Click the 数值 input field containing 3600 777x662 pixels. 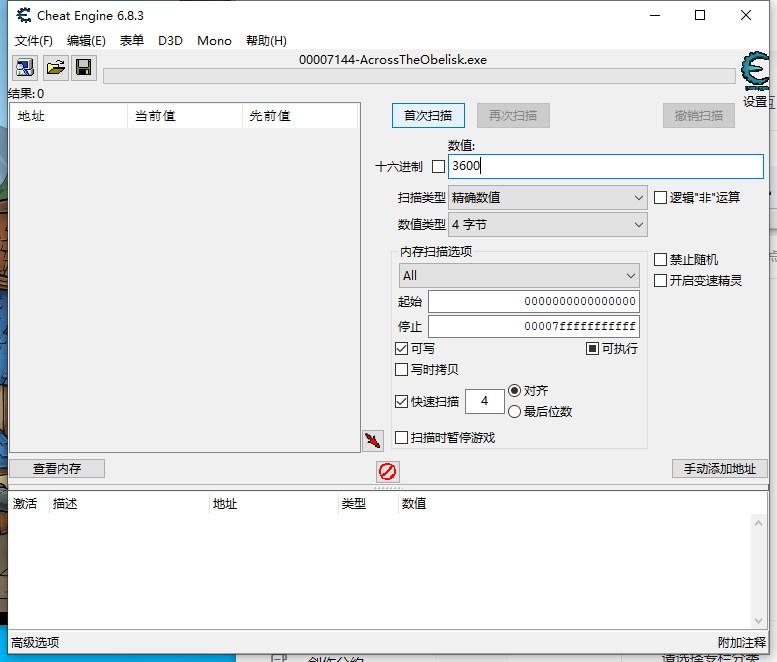pos(606,166)
